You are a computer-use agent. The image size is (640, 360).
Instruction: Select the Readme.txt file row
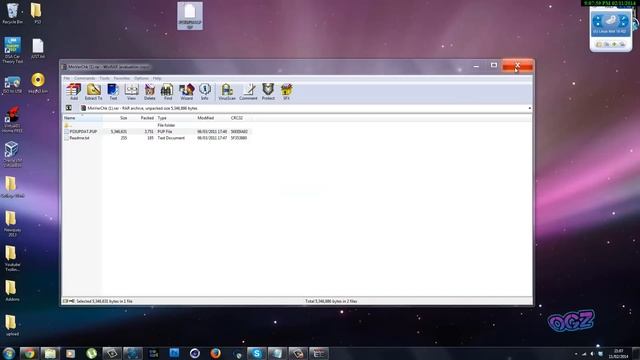(x=157, y=138)
